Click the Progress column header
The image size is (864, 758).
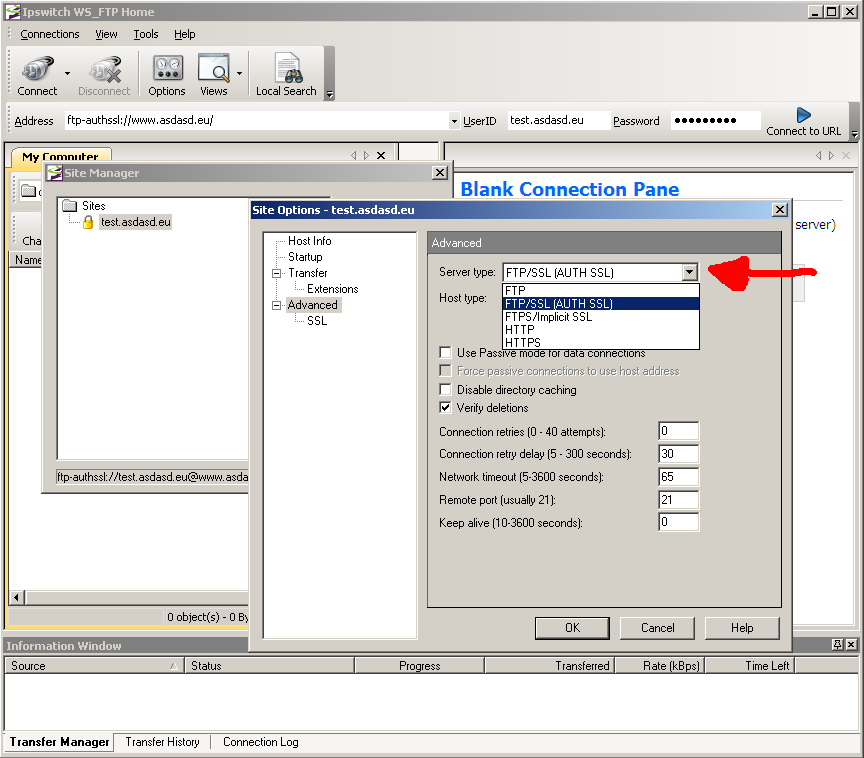click(419, 665)
